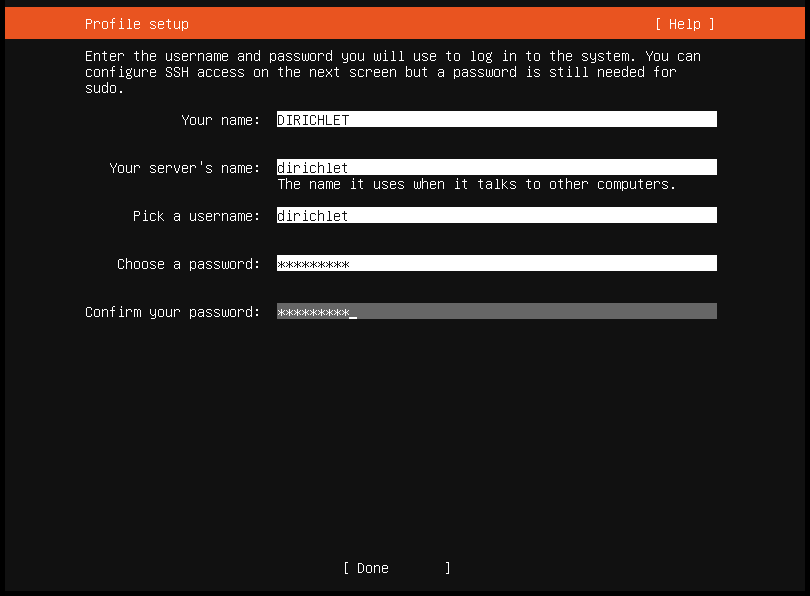Activate the Done button

tap(397, 568)
